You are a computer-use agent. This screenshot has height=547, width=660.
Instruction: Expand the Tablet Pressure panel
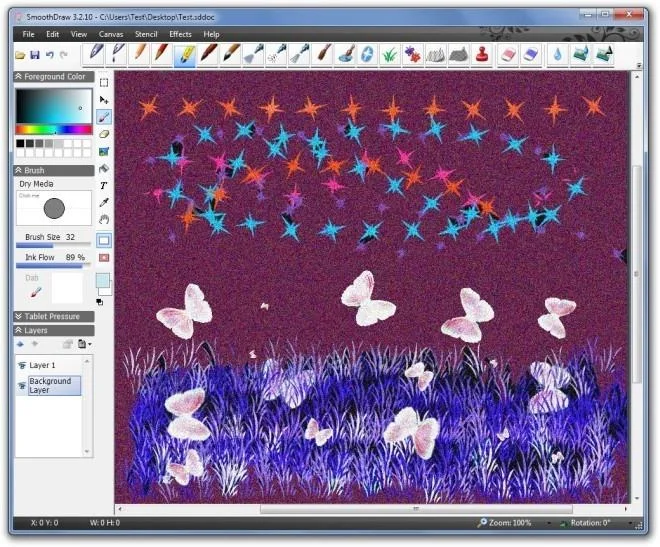point(54,316)
